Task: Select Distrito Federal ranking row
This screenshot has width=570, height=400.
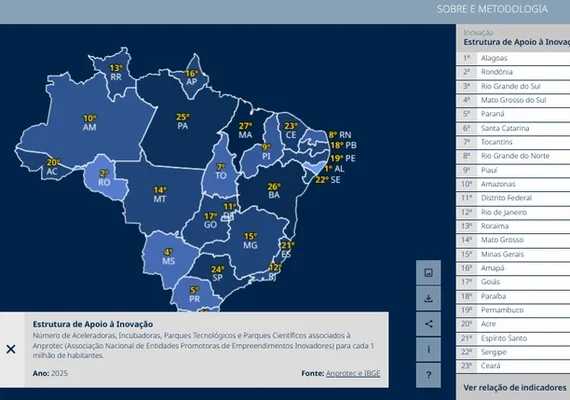Action: (513, 198)
